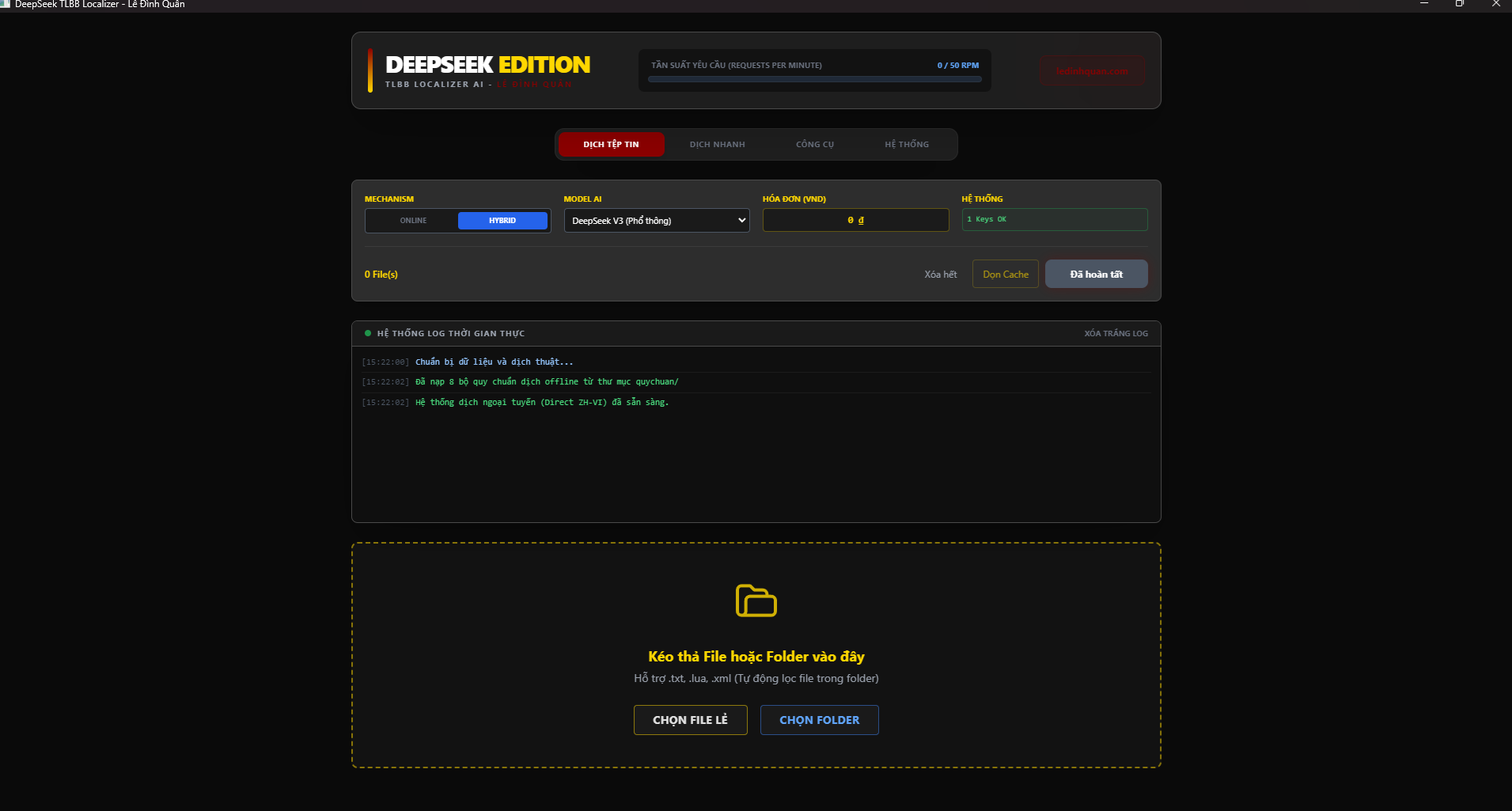
Task: Clear the log with Xóa Trắng Log
Action: click(x=1116, y=334)
